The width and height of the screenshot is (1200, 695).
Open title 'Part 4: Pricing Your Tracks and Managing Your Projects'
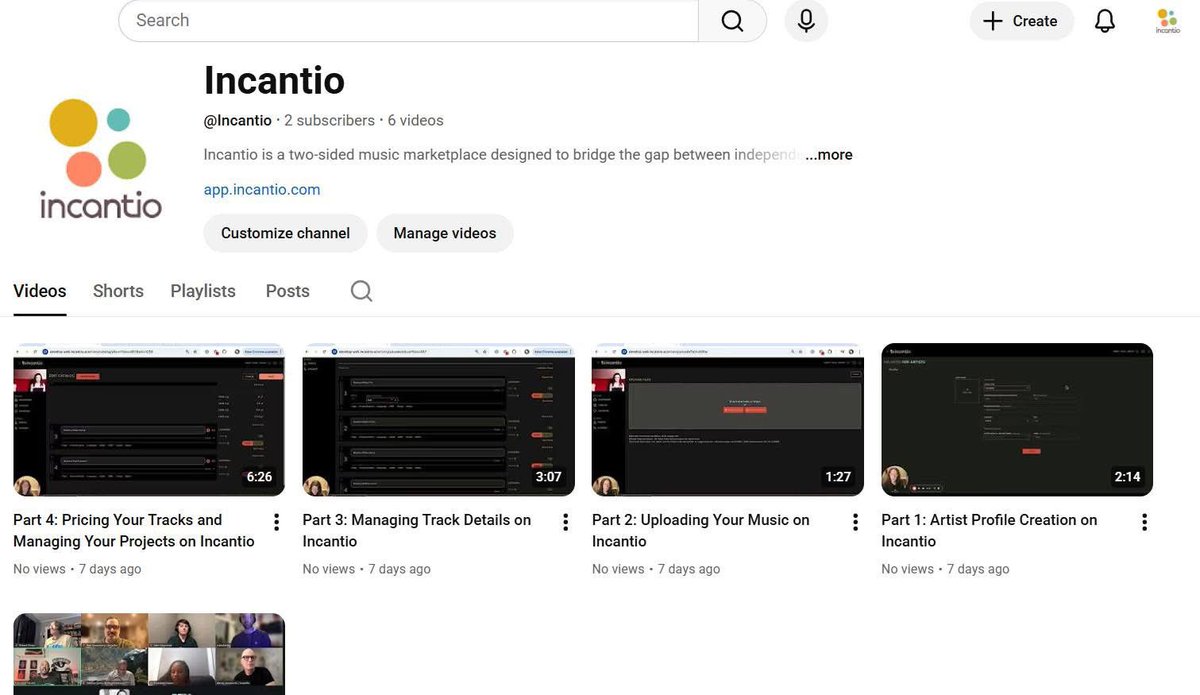[134, 531]
